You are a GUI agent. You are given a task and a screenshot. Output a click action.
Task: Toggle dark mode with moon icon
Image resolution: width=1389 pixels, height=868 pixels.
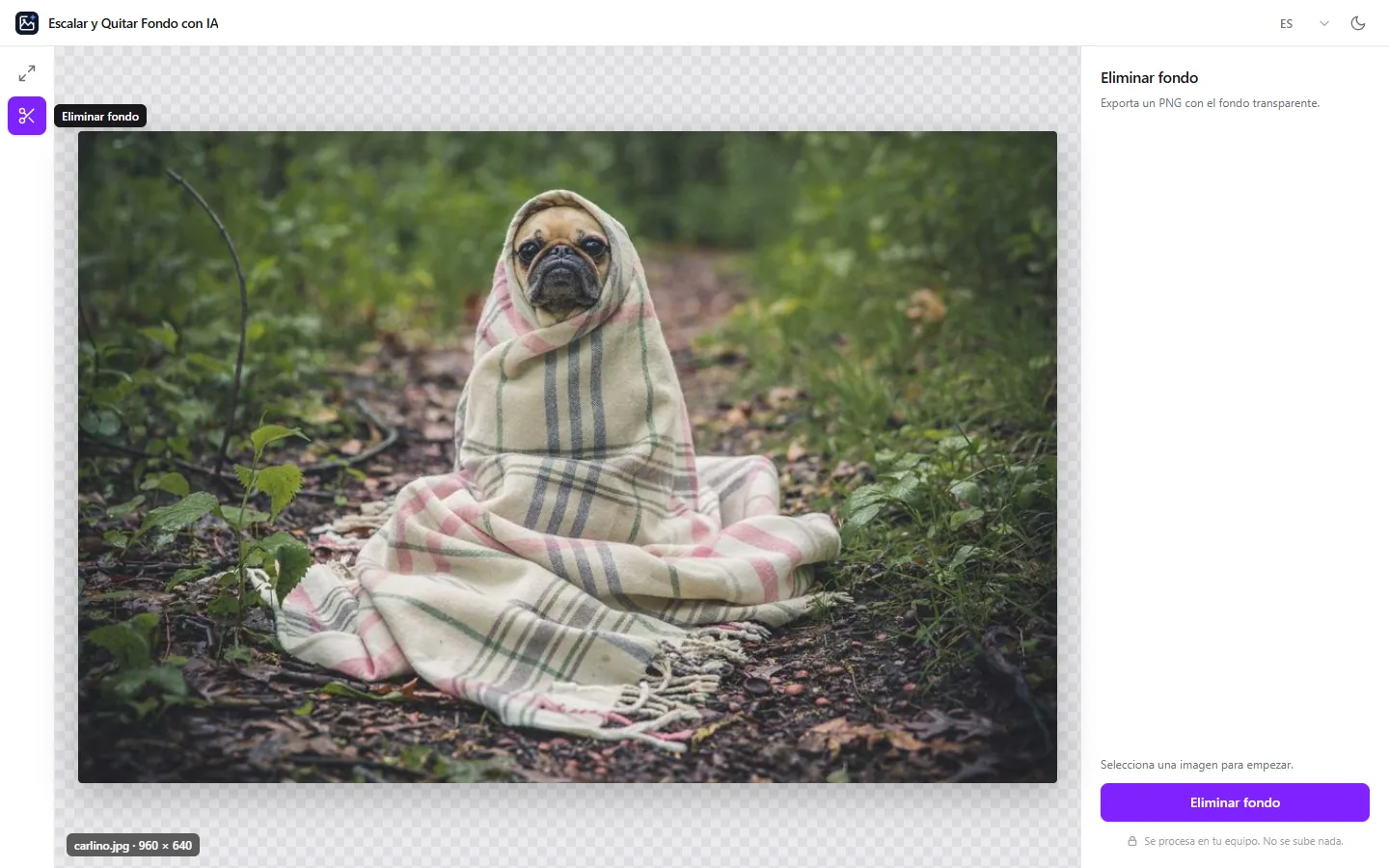point(1358,23)
